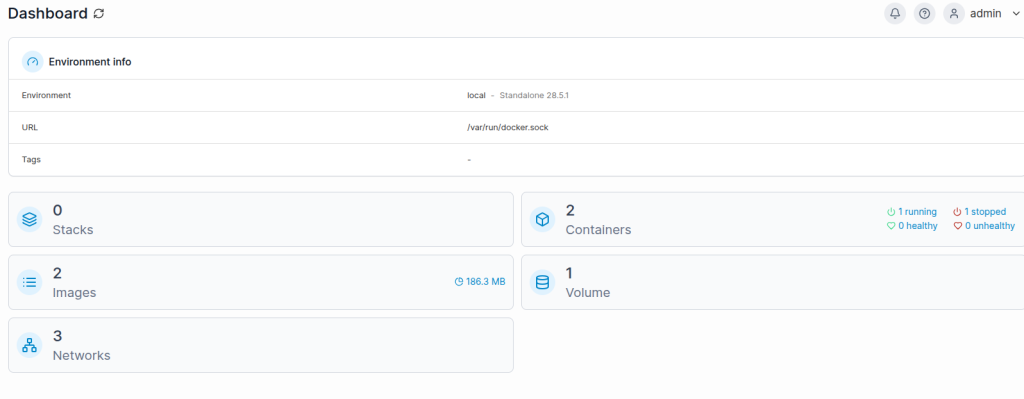Click the 'URL' row label

[30, 127]
